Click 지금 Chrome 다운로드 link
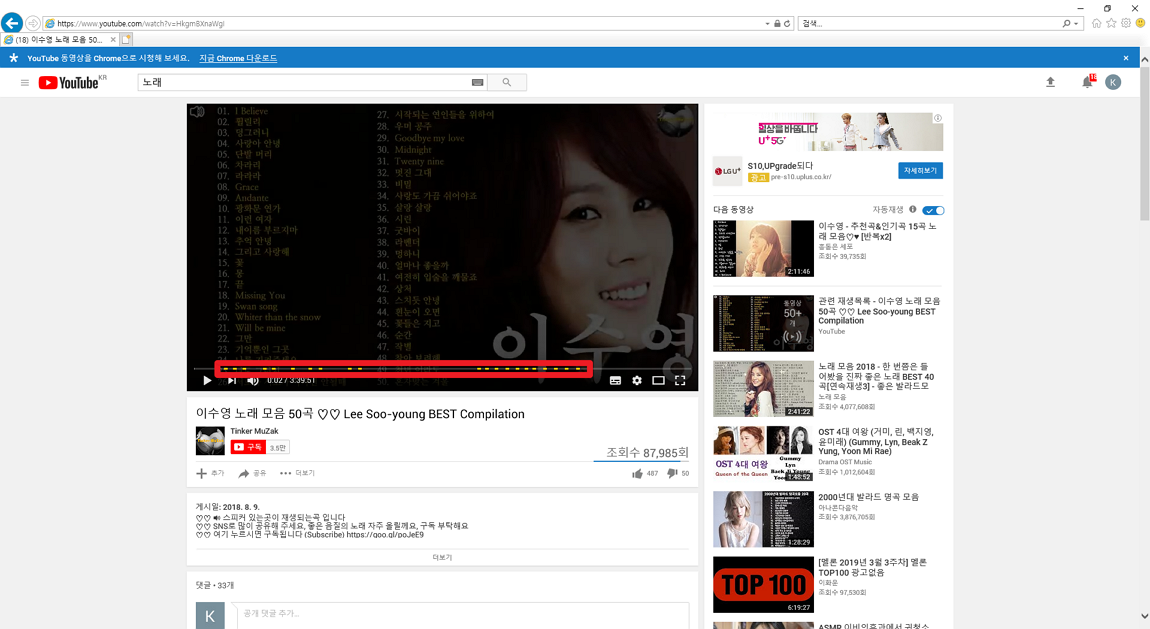This screenshot has height=629, width=1150. point(238,58)
